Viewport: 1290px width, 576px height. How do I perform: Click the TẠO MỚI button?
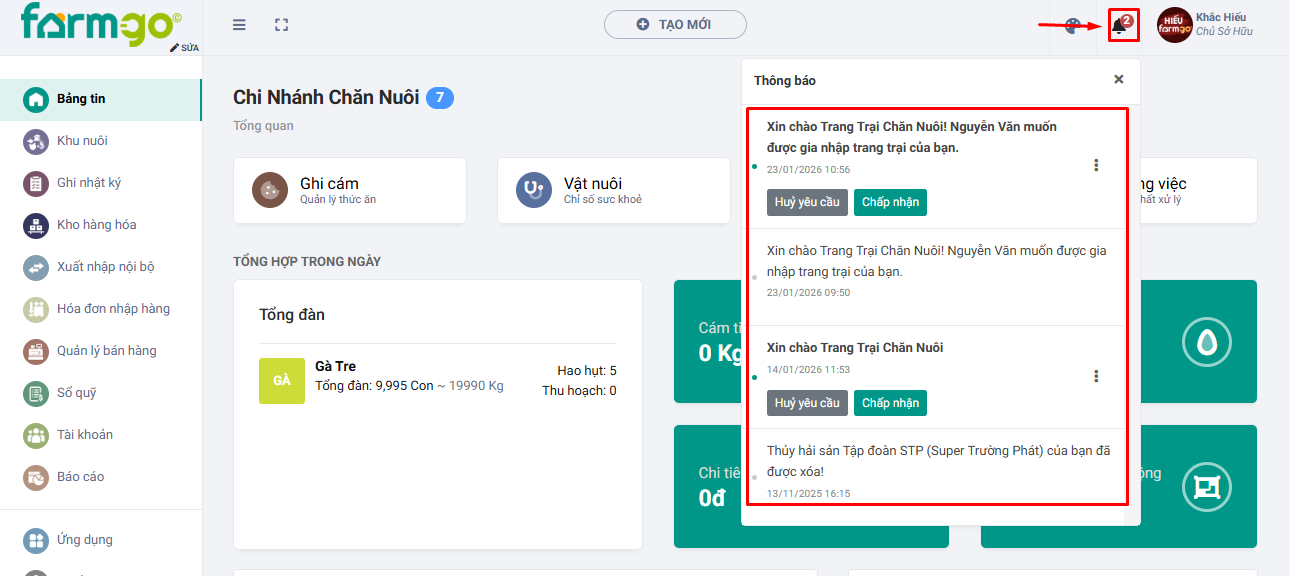(x=675, y=25)
